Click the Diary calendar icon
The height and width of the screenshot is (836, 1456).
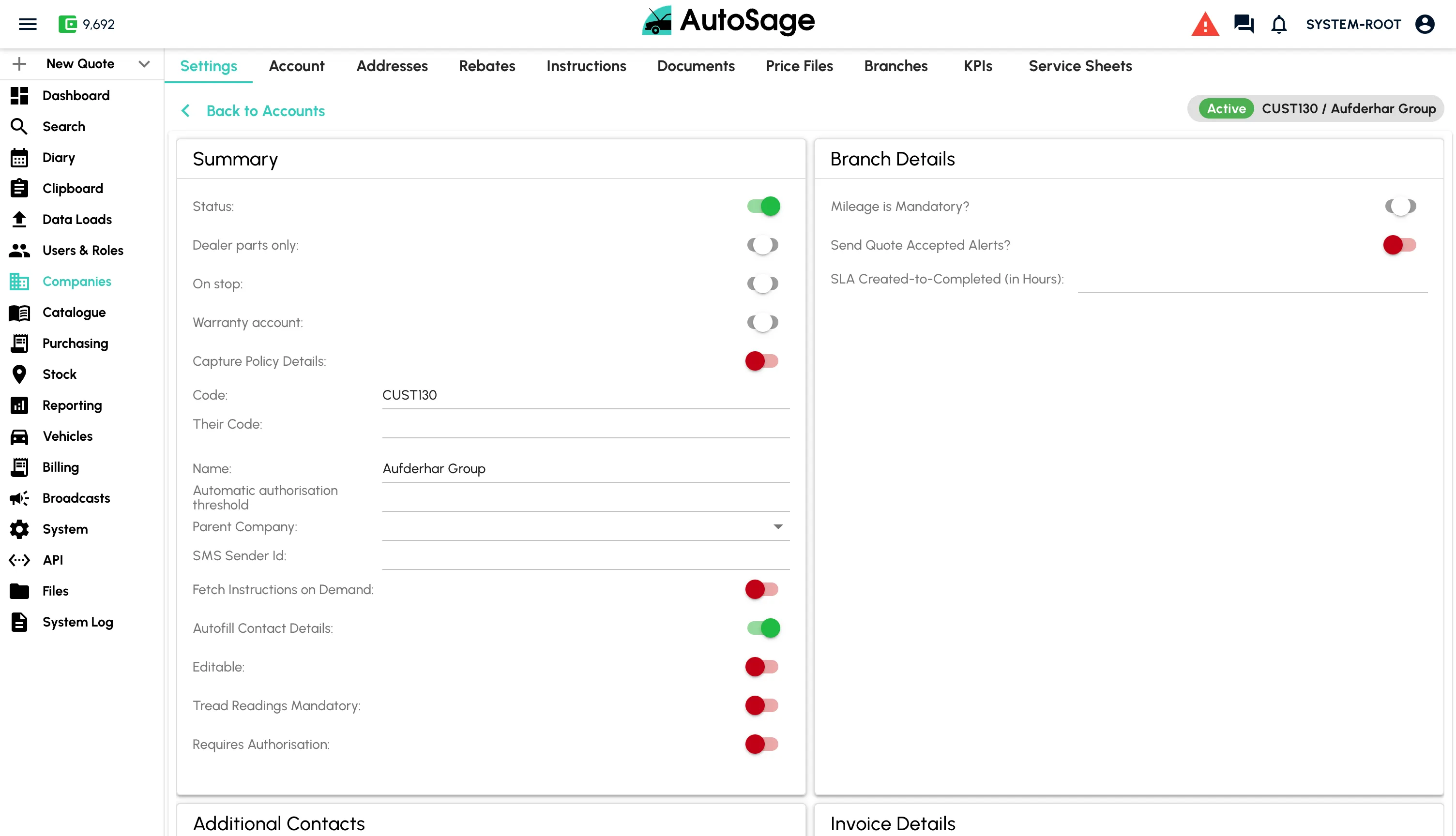(19, 157)
